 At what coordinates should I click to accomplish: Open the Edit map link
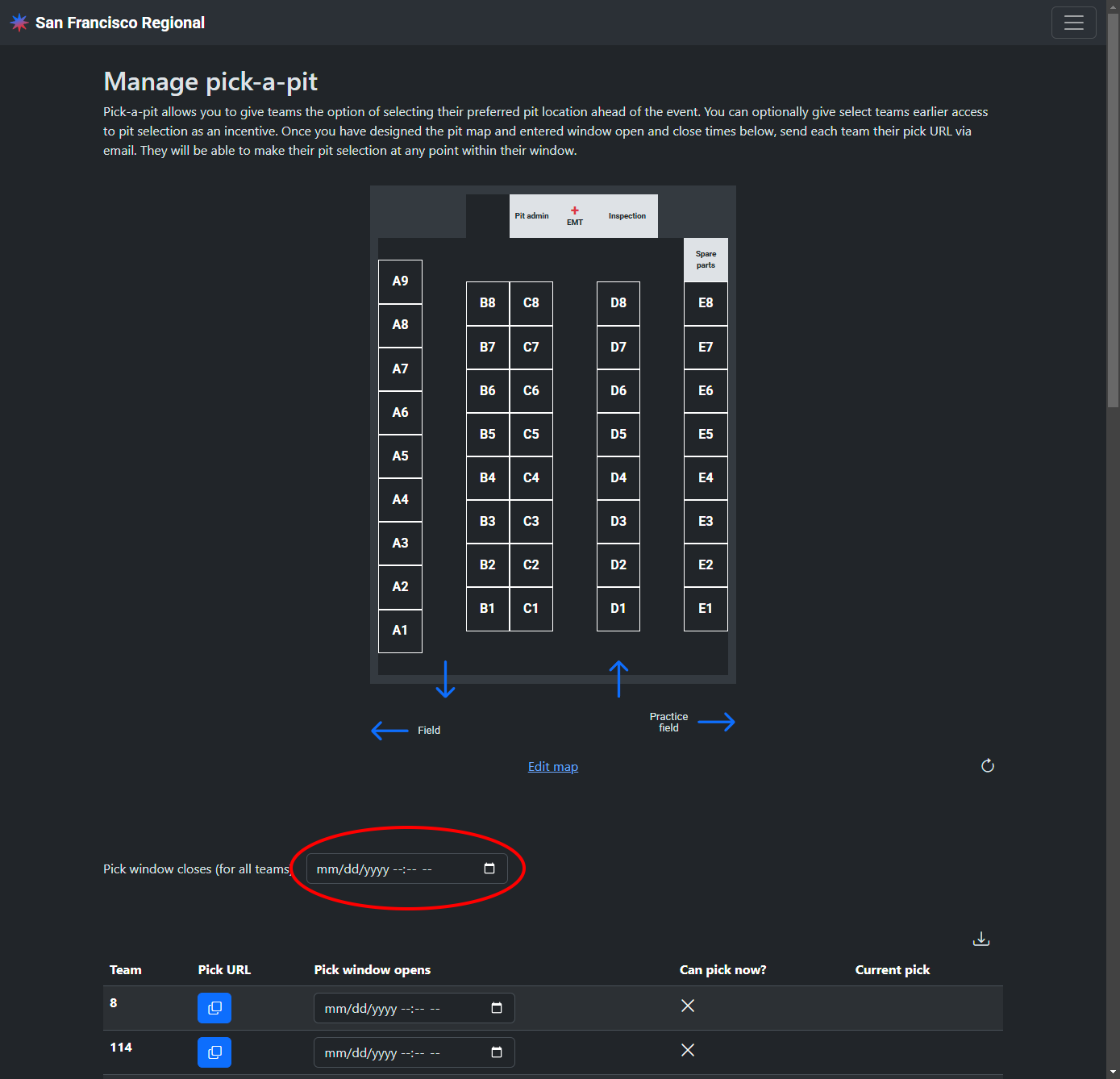(552, 767)
